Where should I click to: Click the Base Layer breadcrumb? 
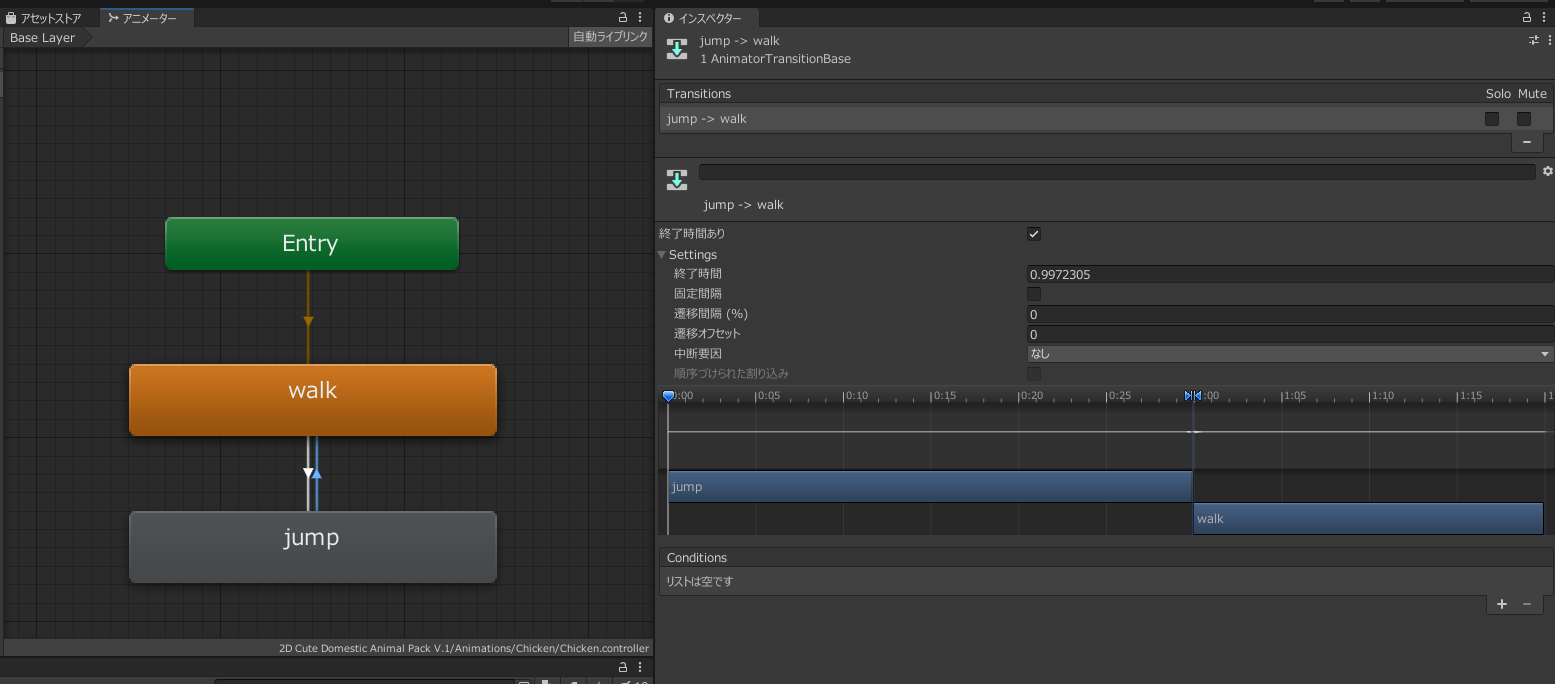tap(43, 38)
